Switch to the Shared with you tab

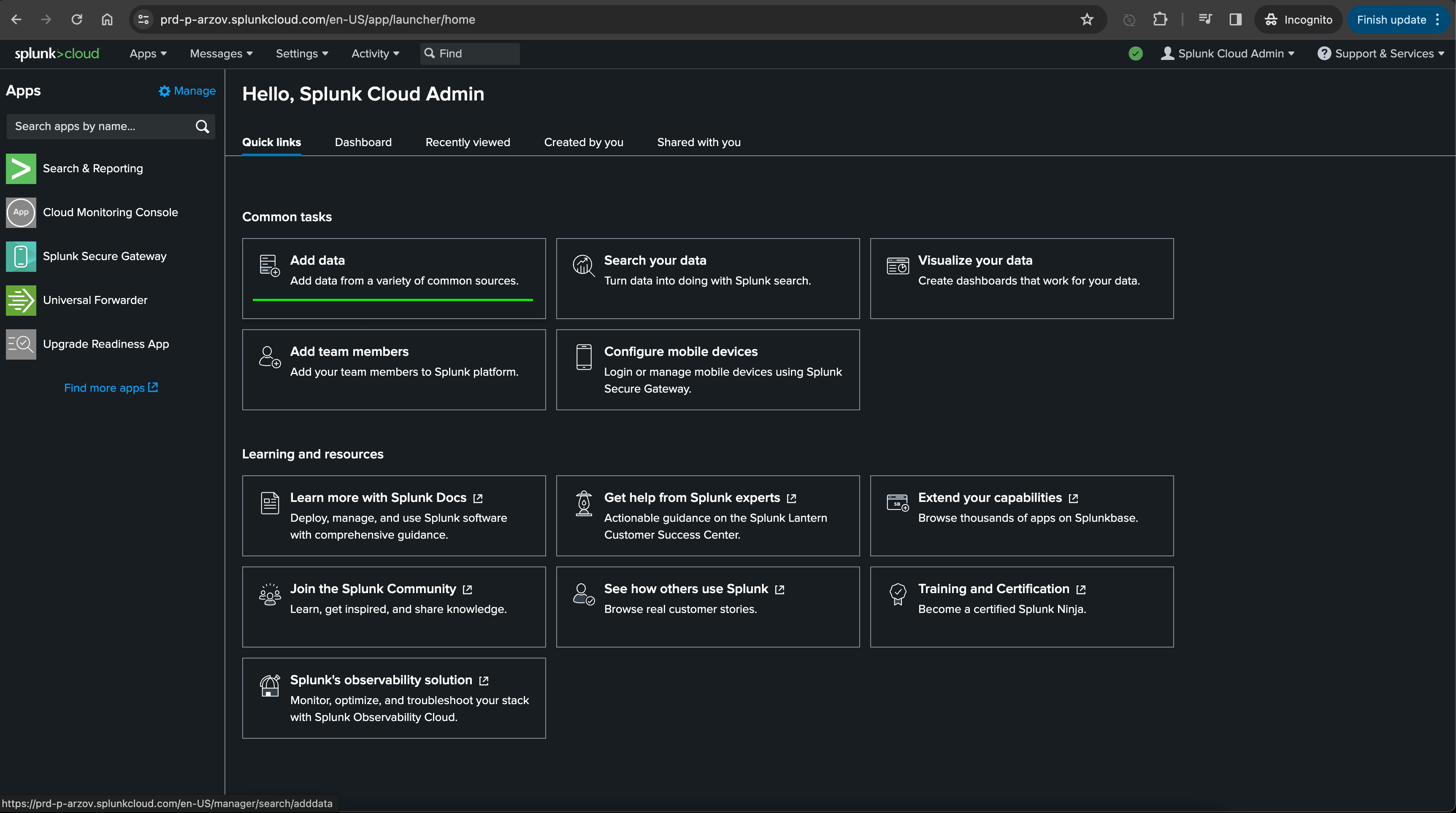(x=698, y=143)
